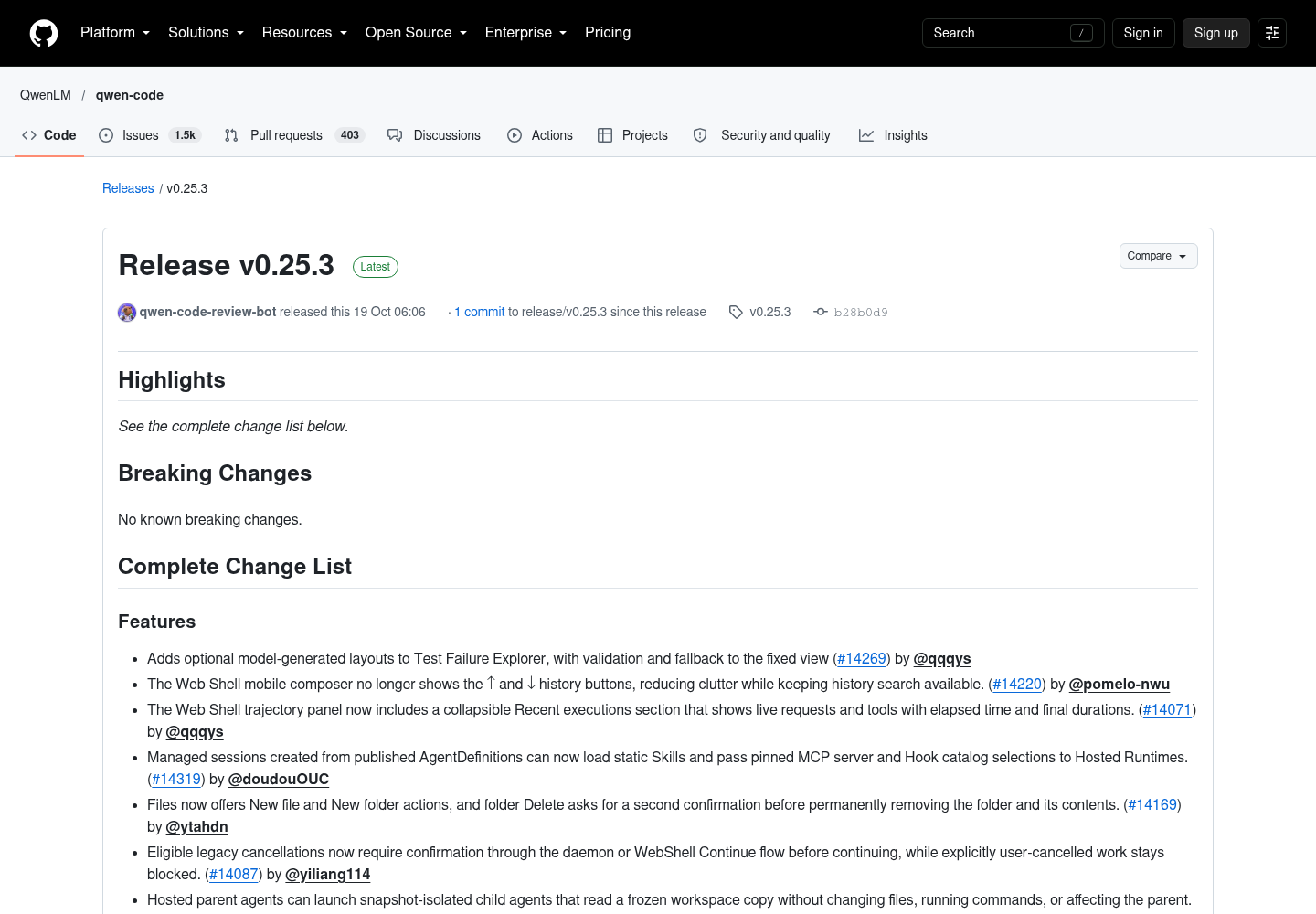
Task: Open pull request #14087
Action: point(234,875)
